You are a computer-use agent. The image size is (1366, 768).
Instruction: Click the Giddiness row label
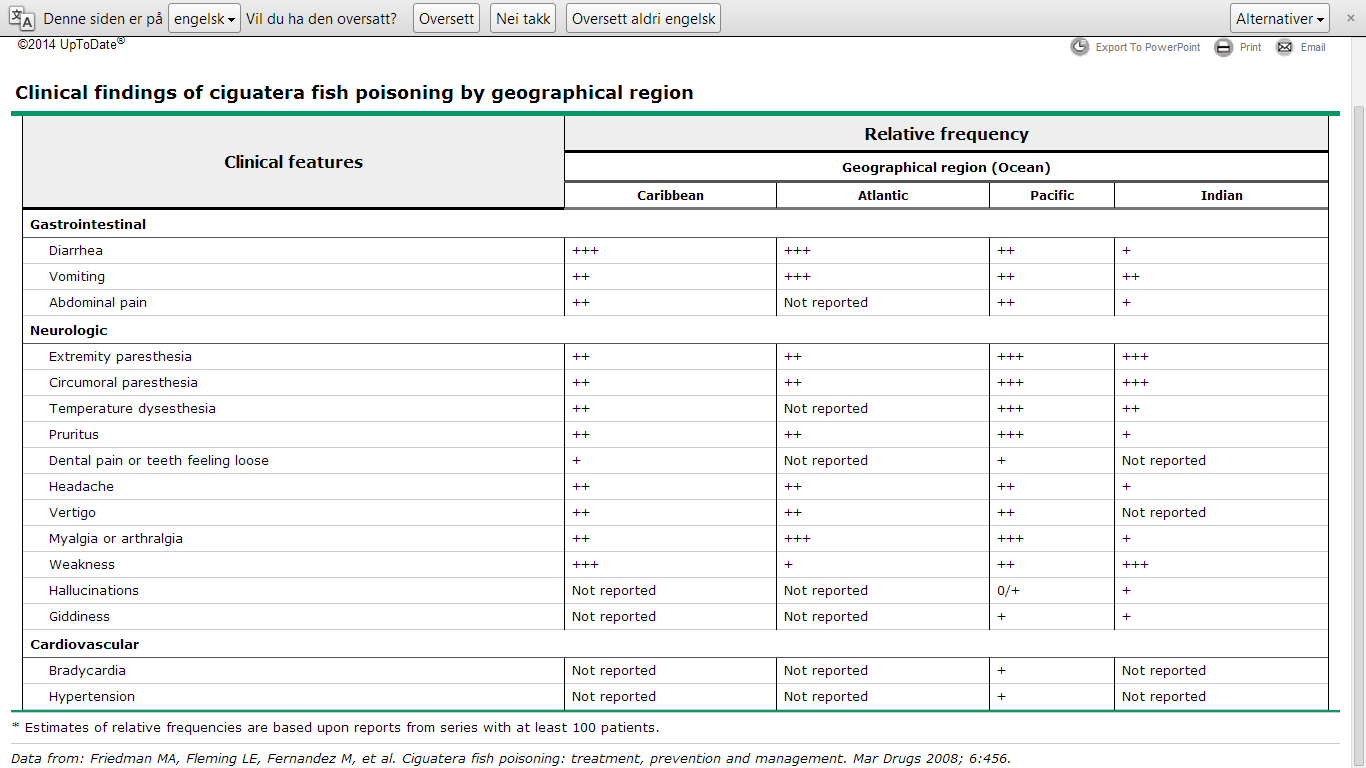click(x=79, y=616)
